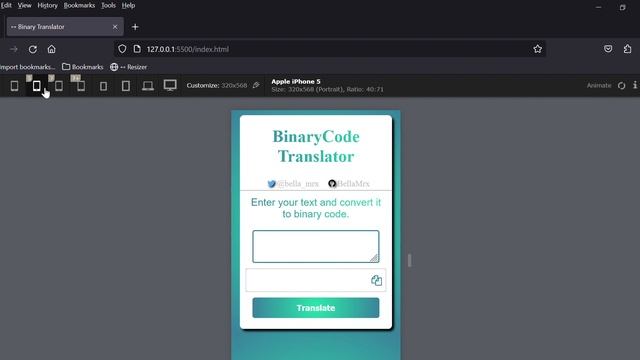Open the View menu
640x360 pixels.
(x=24, y=5)
